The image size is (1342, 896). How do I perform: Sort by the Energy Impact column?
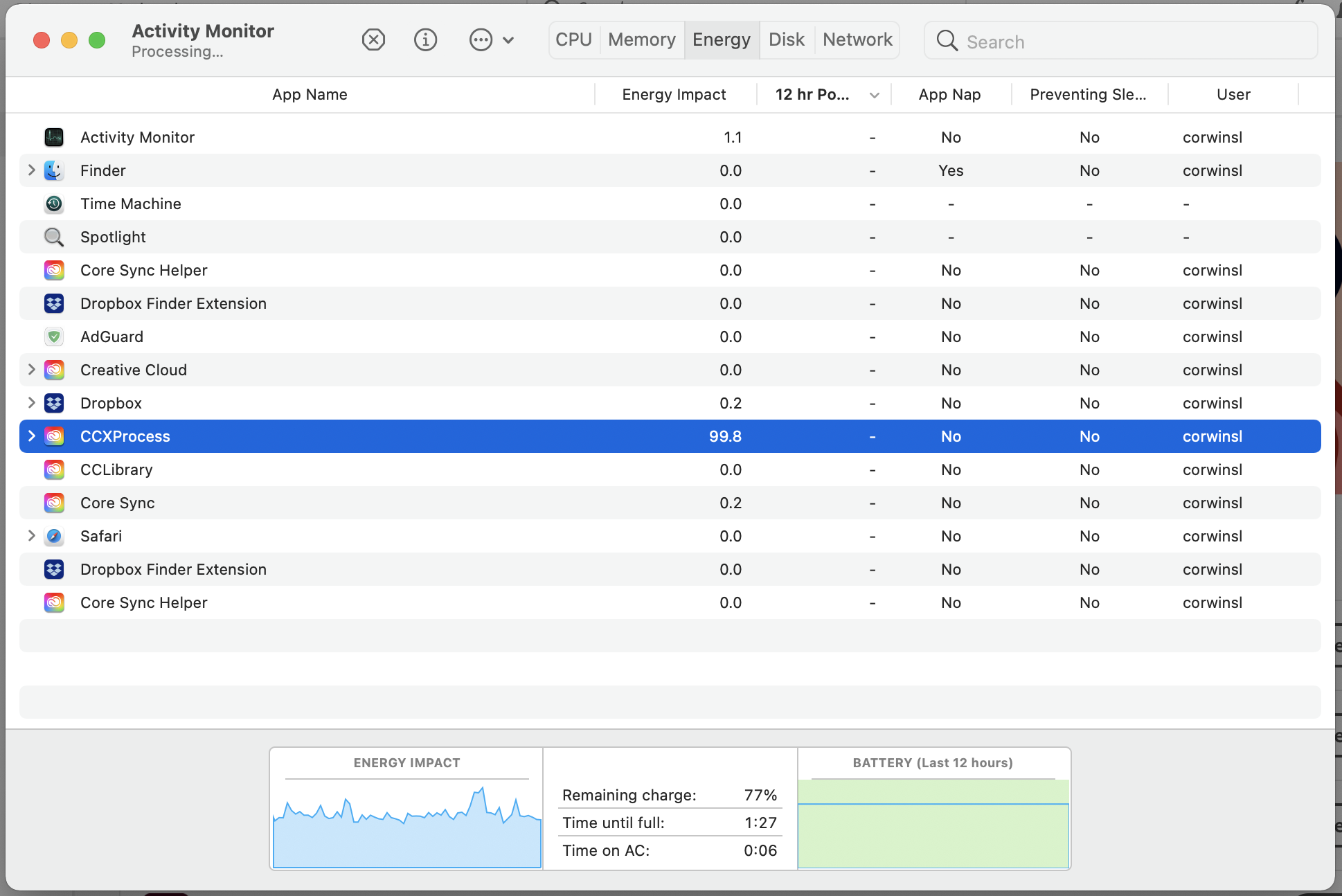(673, 94)
